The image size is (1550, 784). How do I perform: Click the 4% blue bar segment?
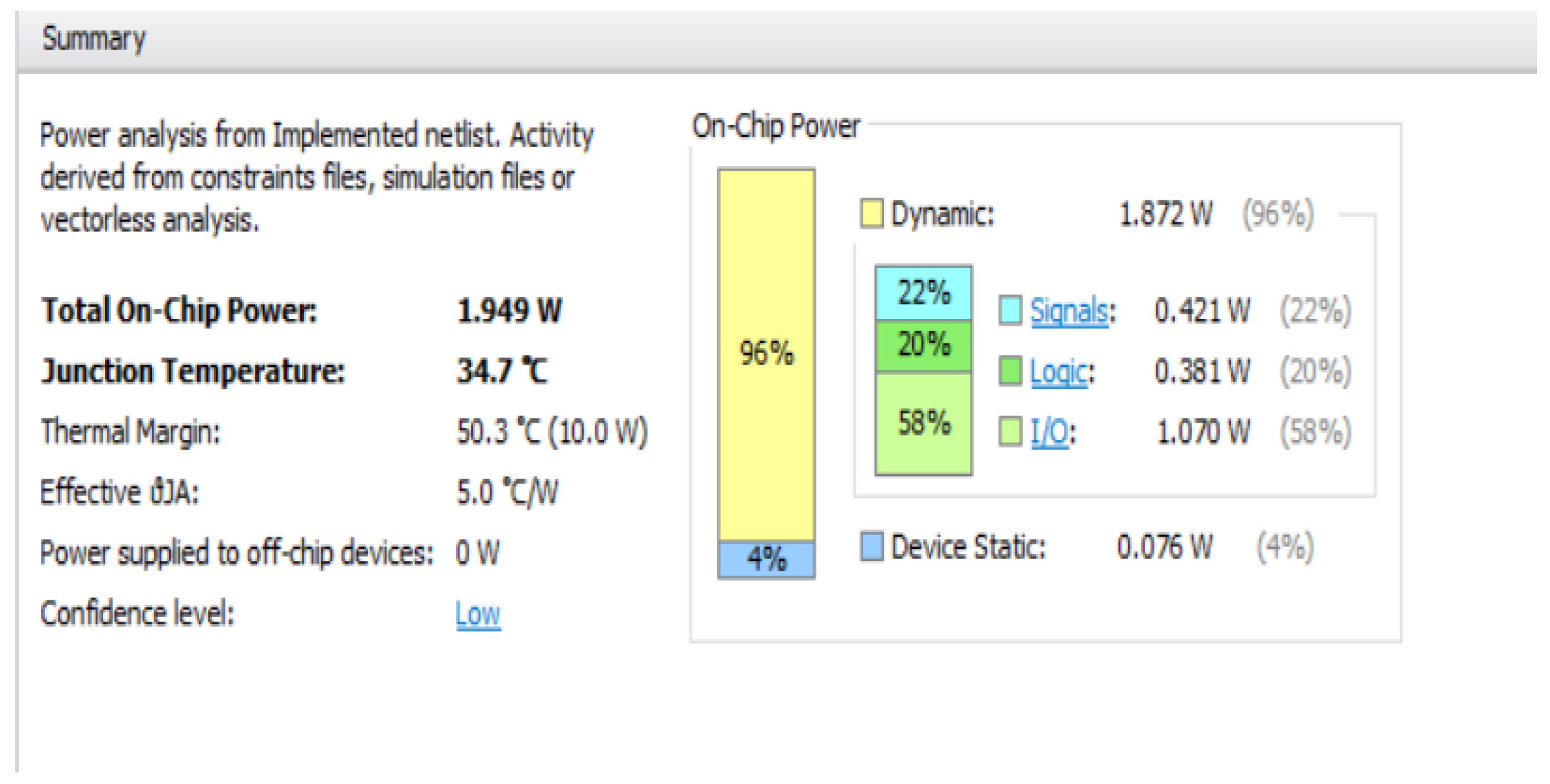tap(766, 559)
